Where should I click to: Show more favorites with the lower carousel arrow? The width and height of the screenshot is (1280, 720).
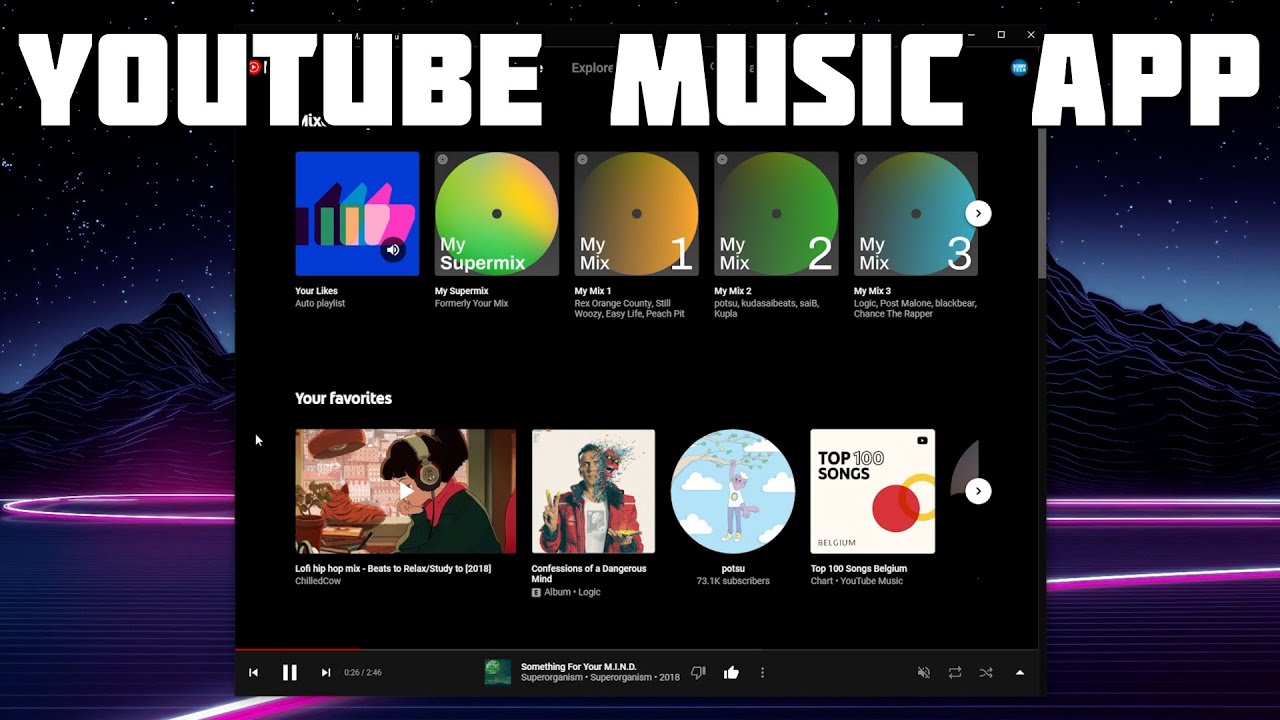tap(978, 491)
